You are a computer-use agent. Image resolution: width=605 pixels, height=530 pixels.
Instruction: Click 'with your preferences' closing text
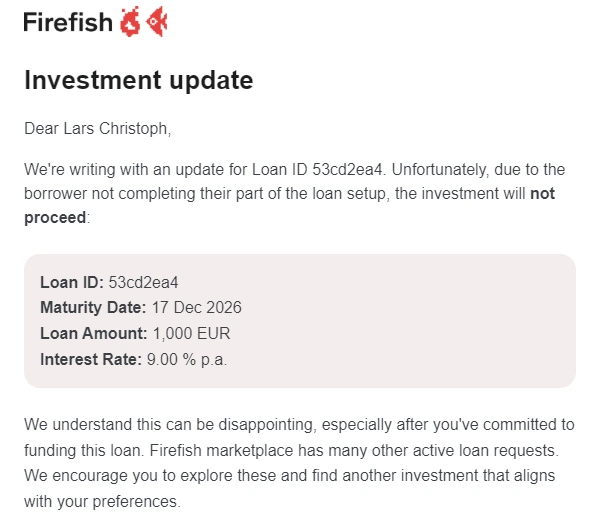102,502
